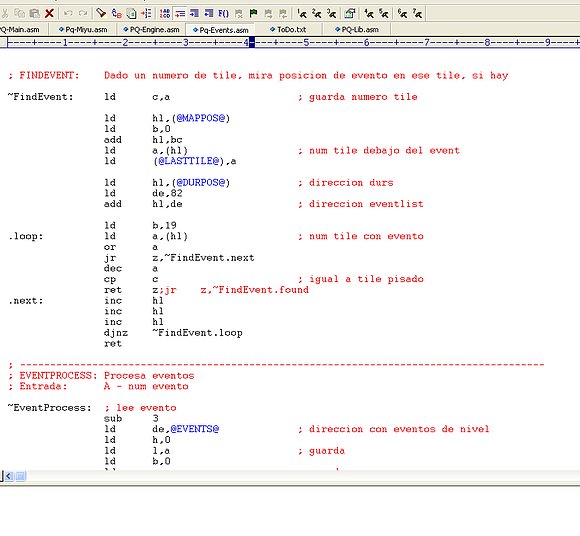Open the F() function list
Image resolution: width=580 pixels, height=536 pixels.
223,14
